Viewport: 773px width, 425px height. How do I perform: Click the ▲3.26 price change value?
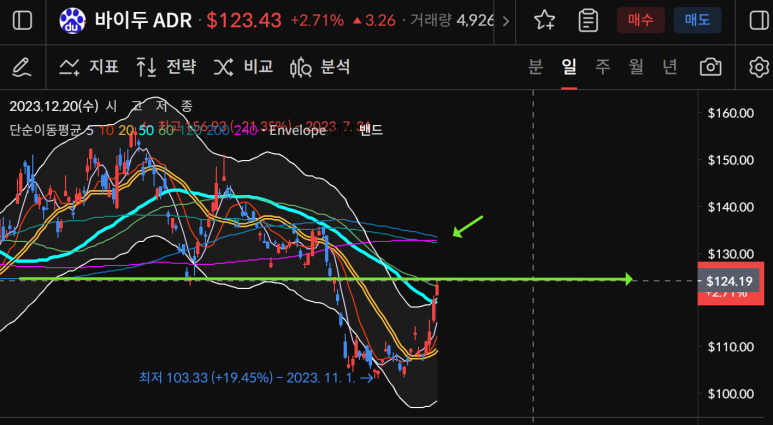[374, 21]
